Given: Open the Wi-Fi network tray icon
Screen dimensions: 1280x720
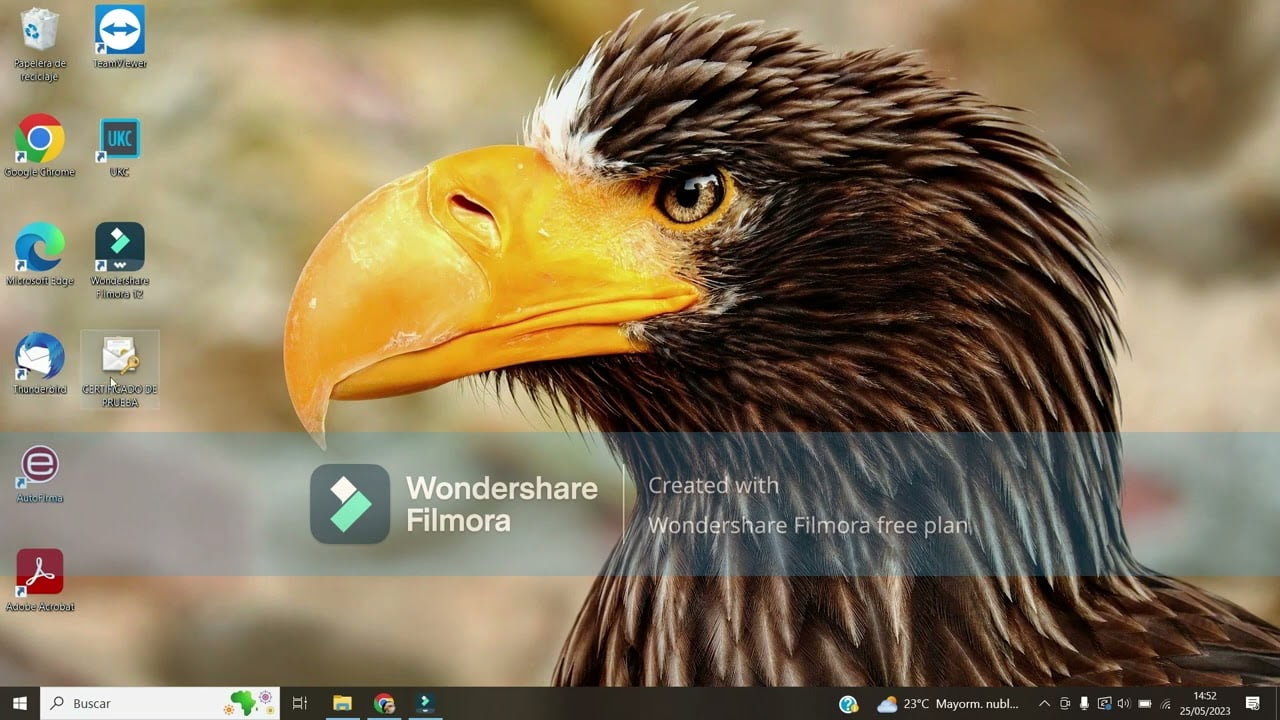Looking at the screenshot, I should coord(1165,704).
